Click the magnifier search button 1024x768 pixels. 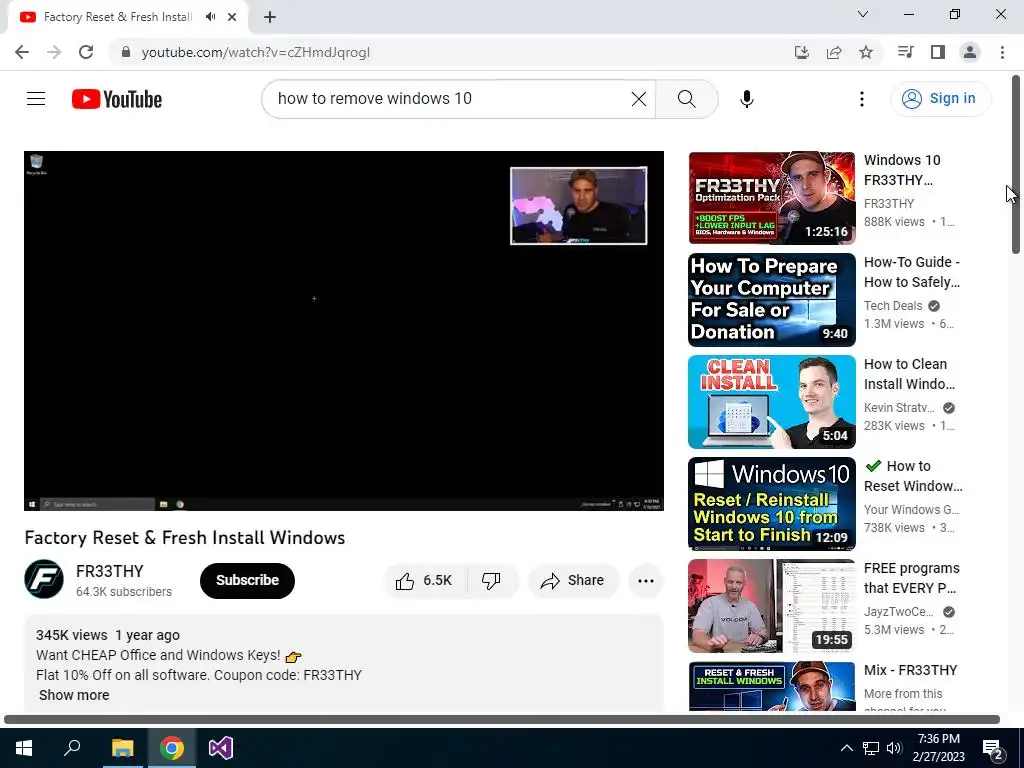coord(686,99)
